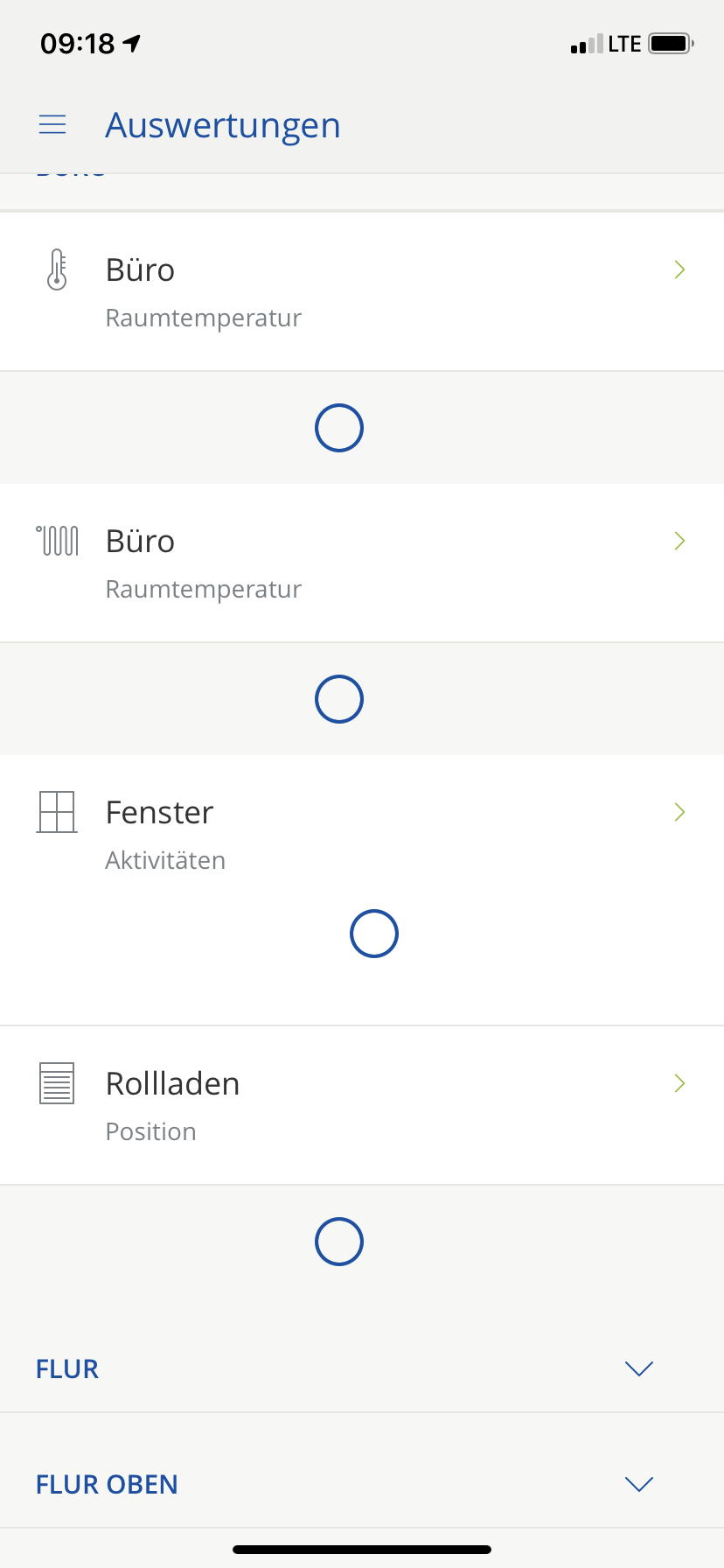
Task: Select circle below thermometer Büro row
Action: click(339, 428)
